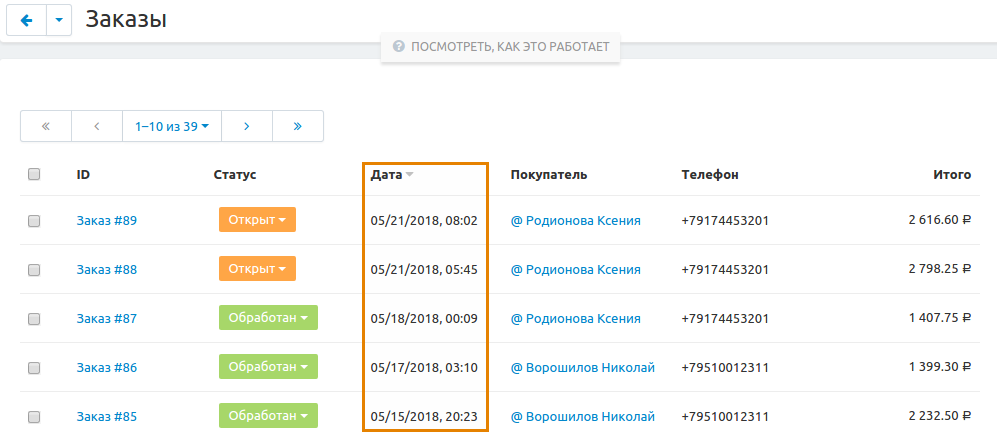Screen dimensions: 997x437
Task: Jump to the last page of orders
Action: click(298, 126)
